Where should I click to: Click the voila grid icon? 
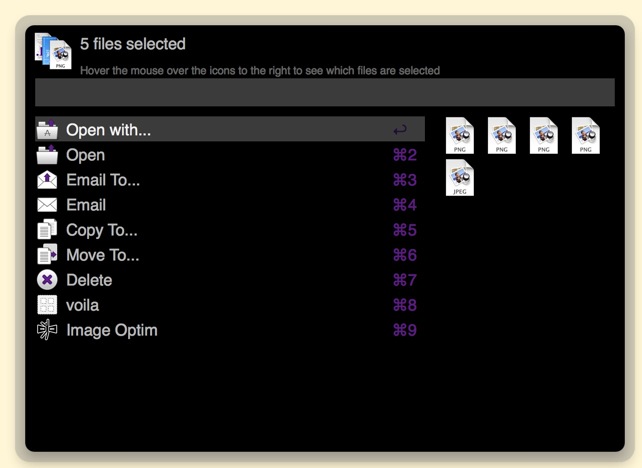[47, 305]
